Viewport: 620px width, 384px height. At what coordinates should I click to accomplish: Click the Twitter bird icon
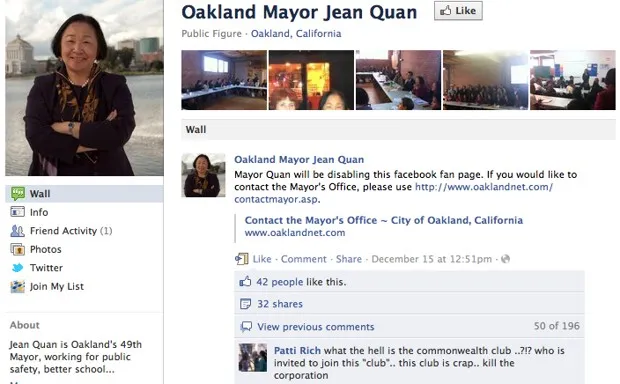17,268
